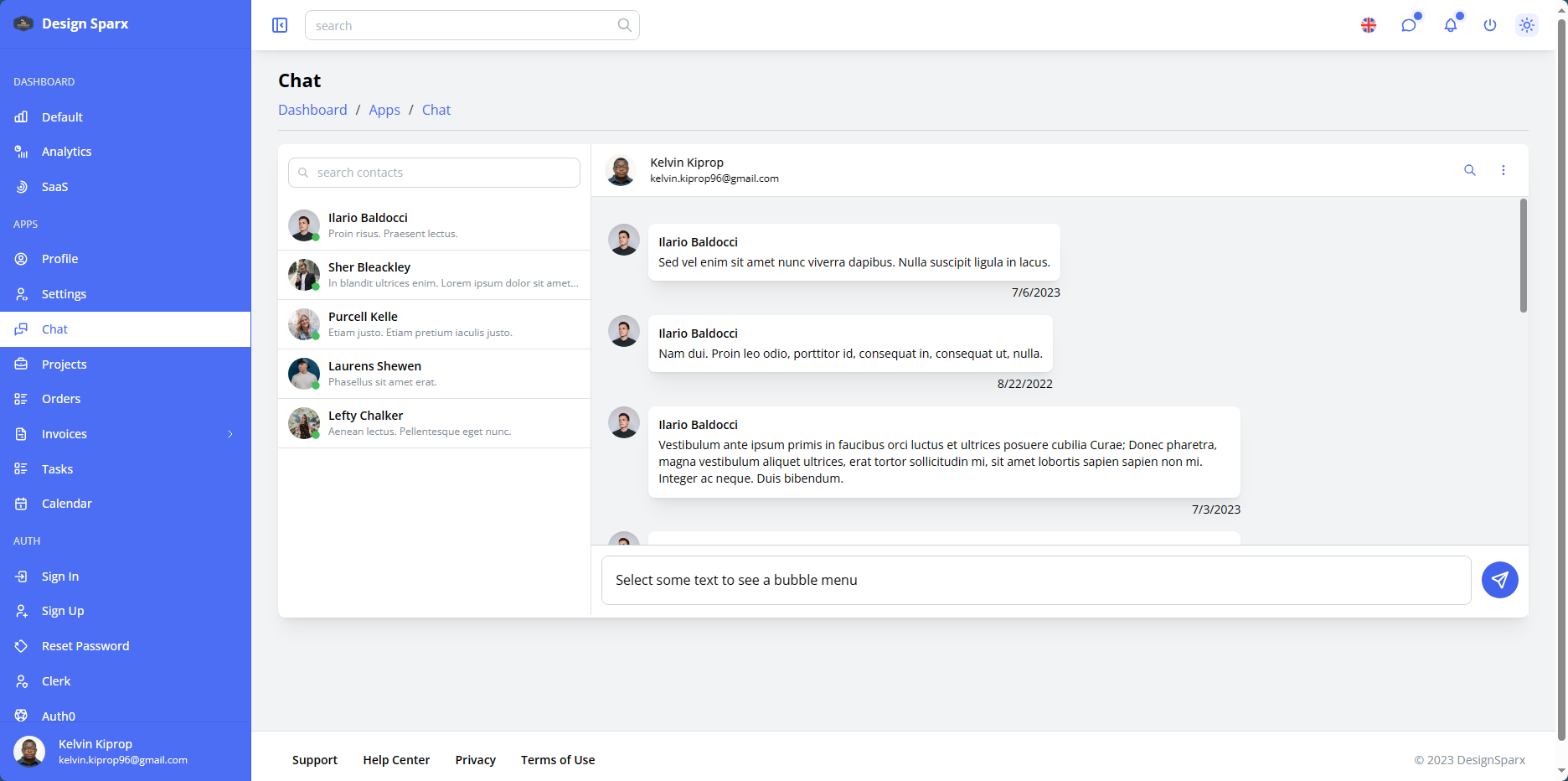
Task: Click the Dashboard breadcrumb link
Action: [312, 110]
